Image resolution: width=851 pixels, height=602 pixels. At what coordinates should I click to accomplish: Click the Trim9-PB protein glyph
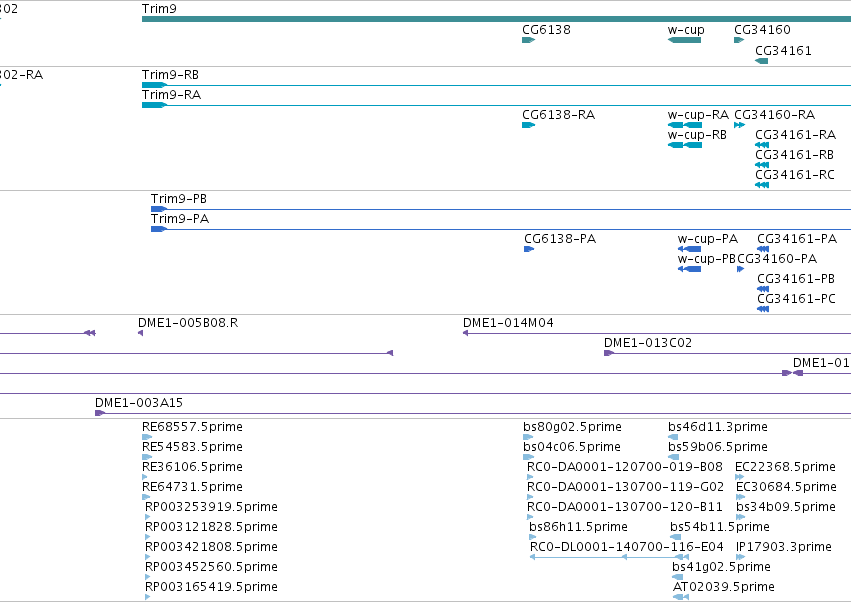pyautogui.click(x=159, y=209)
